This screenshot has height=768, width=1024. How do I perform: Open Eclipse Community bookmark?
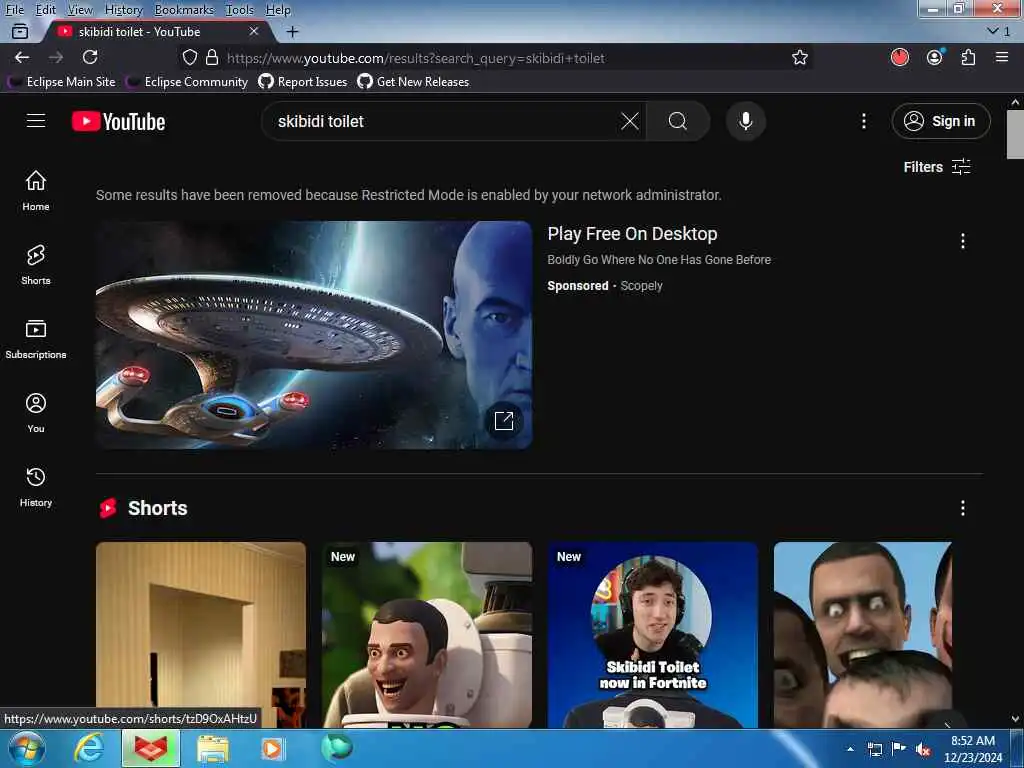[x=187, y=82]
